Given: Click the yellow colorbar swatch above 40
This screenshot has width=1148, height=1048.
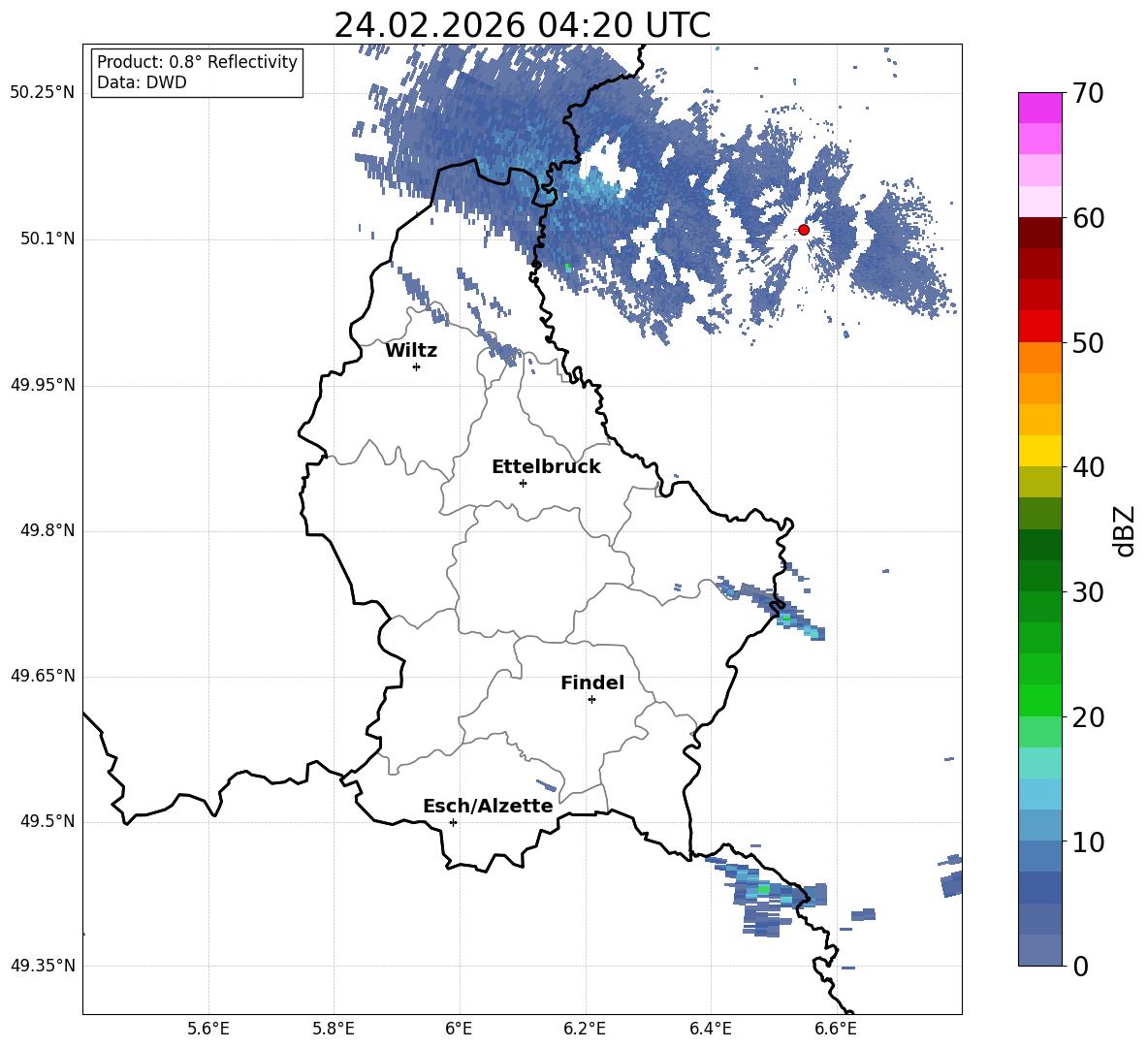Looking at the screenshot, I should [1039, 451].
